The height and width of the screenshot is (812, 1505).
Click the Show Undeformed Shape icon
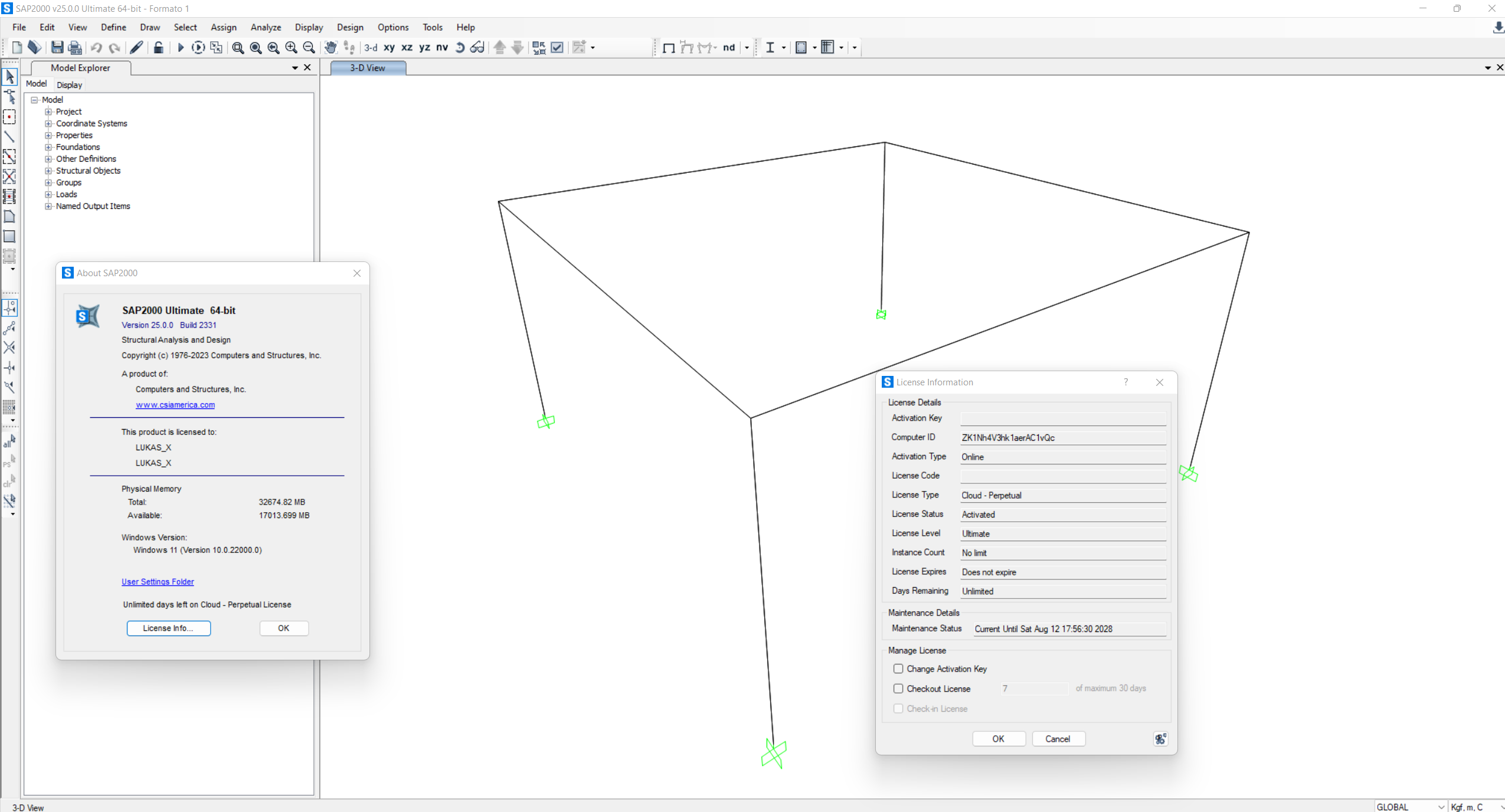pyautogui.click(x=669, y=48)
